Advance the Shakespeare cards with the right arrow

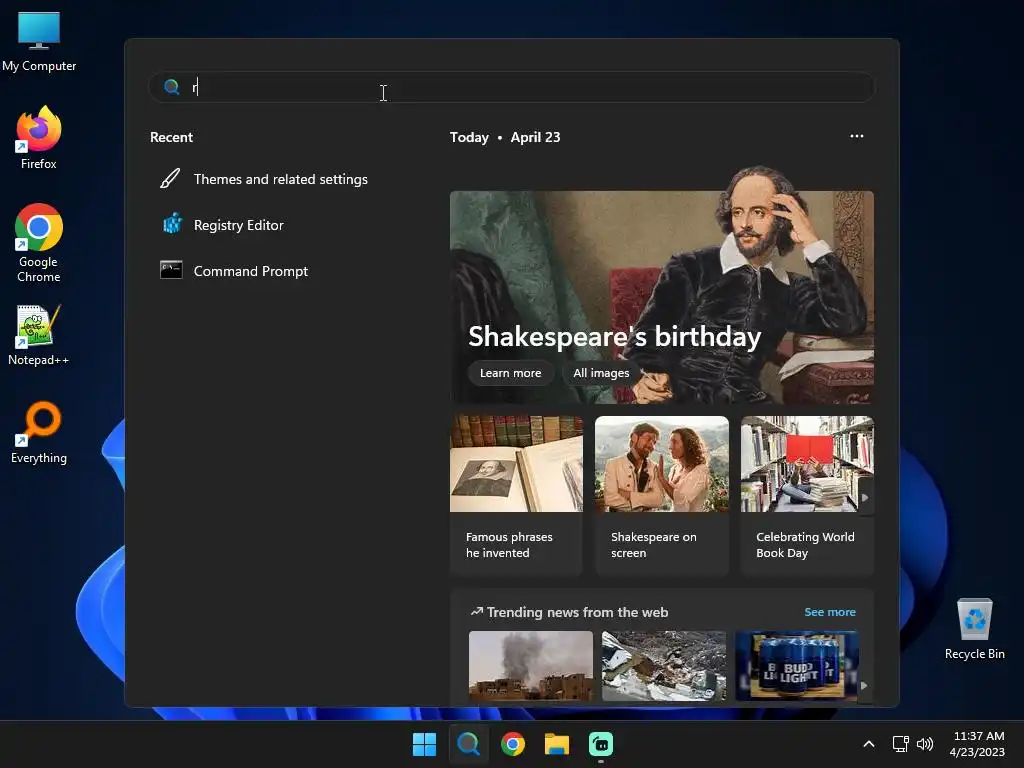click(865, 498)
